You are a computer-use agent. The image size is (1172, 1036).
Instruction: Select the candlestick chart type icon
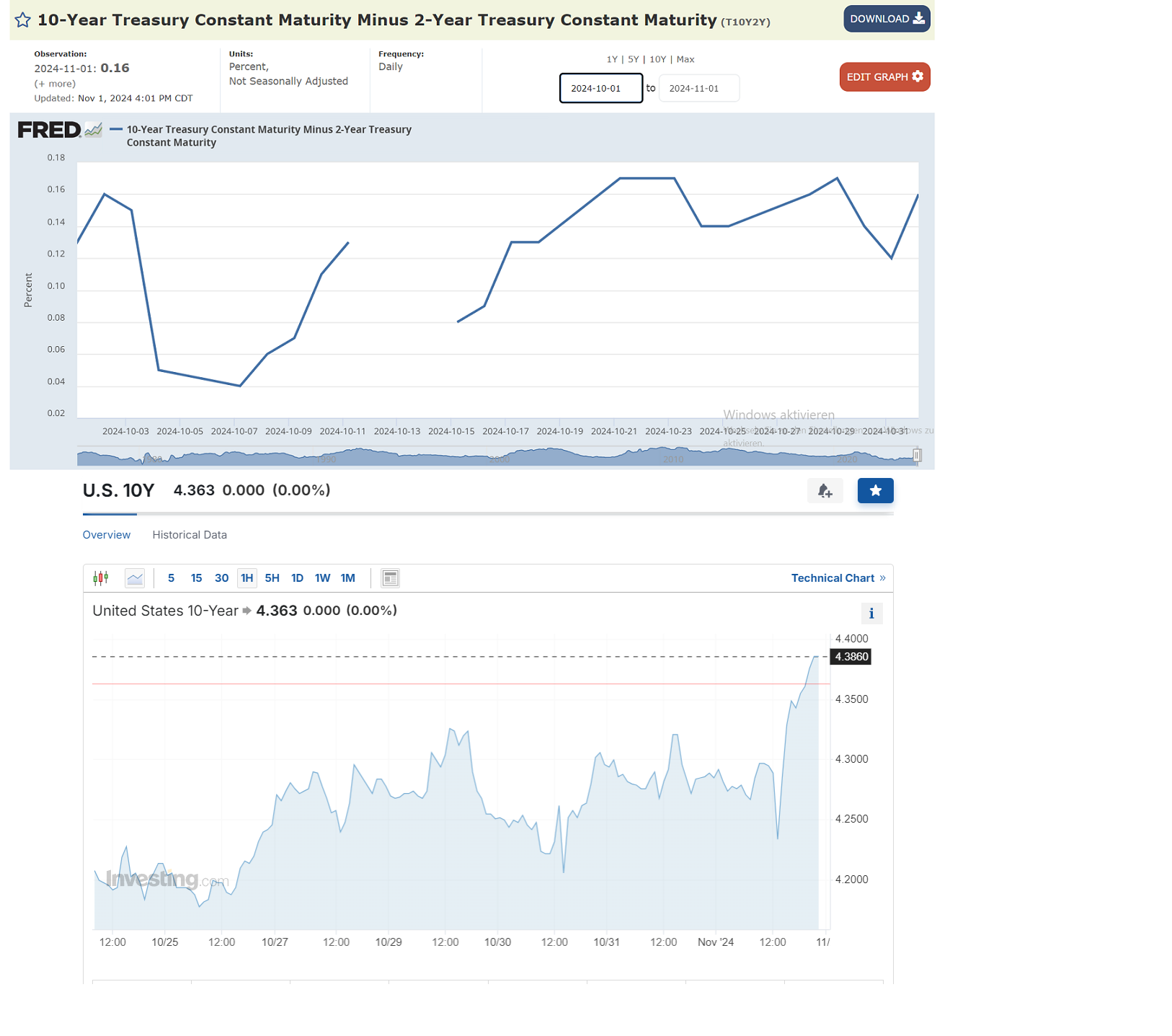click(x=101, y=578)
